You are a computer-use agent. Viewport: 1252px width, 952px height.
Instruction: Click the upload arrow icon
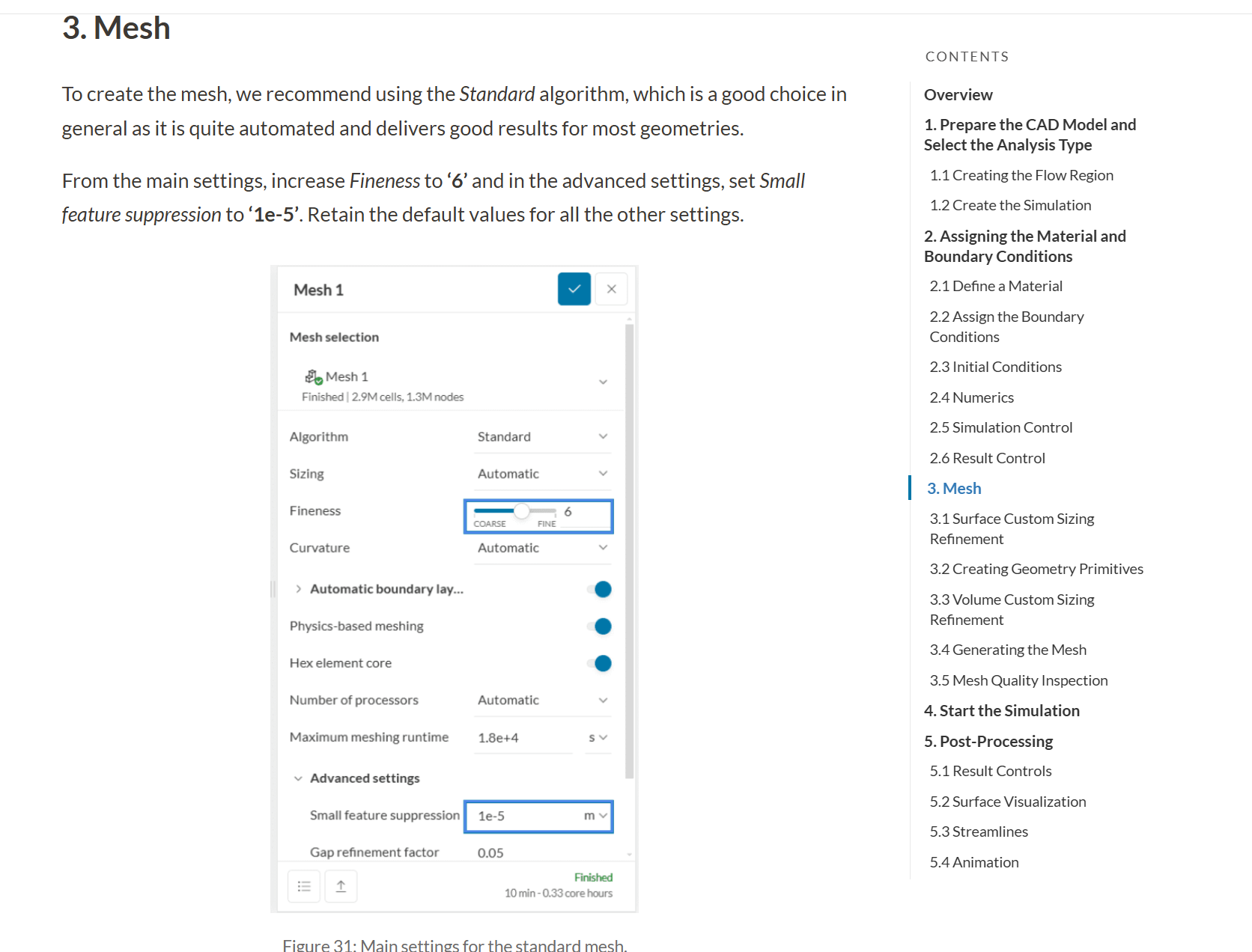pos(341,886)
